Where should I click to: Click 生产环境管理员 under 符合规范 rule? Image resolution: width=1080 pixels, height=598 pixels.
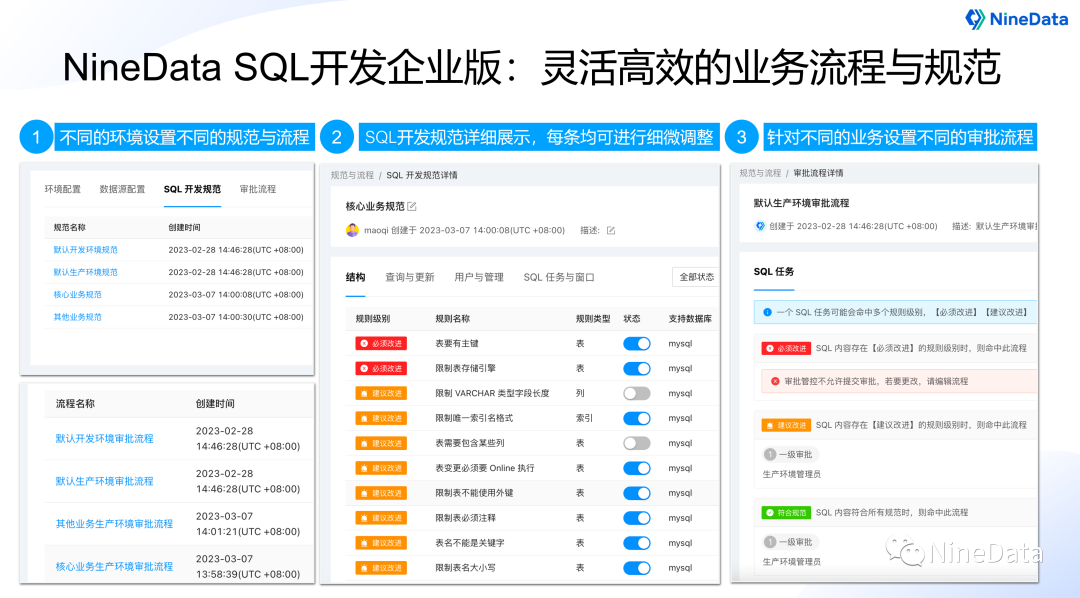click(x=791, y=561)
